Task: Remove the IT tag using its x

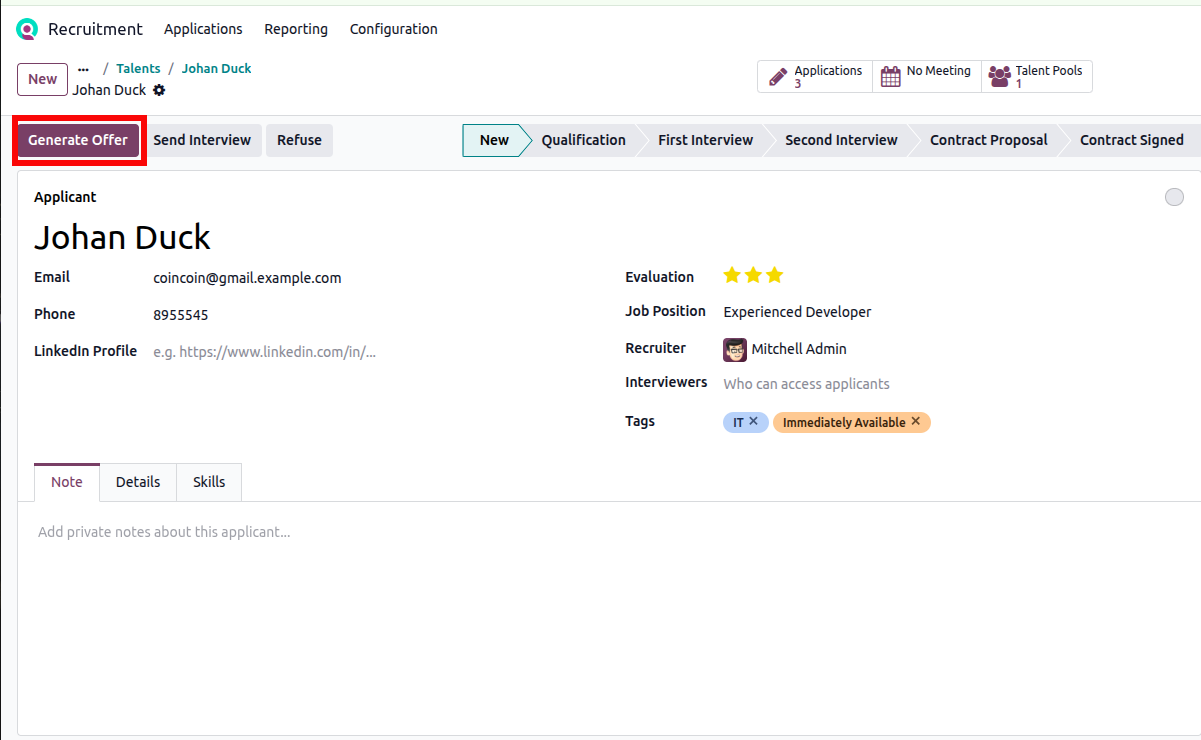Action: (754, 421)
